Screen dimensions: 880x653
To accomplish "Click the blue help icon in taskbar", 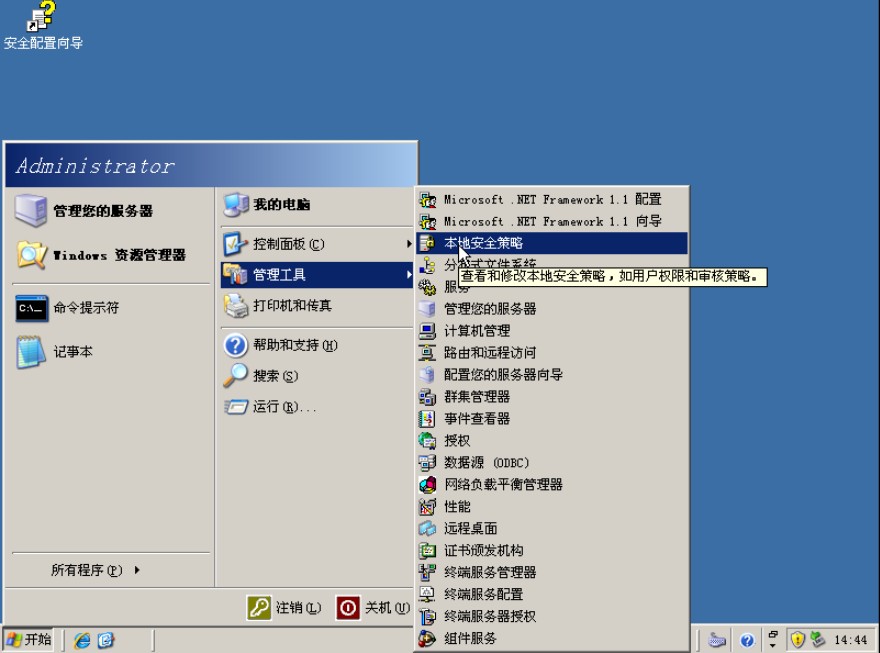I will coord(747,640).
